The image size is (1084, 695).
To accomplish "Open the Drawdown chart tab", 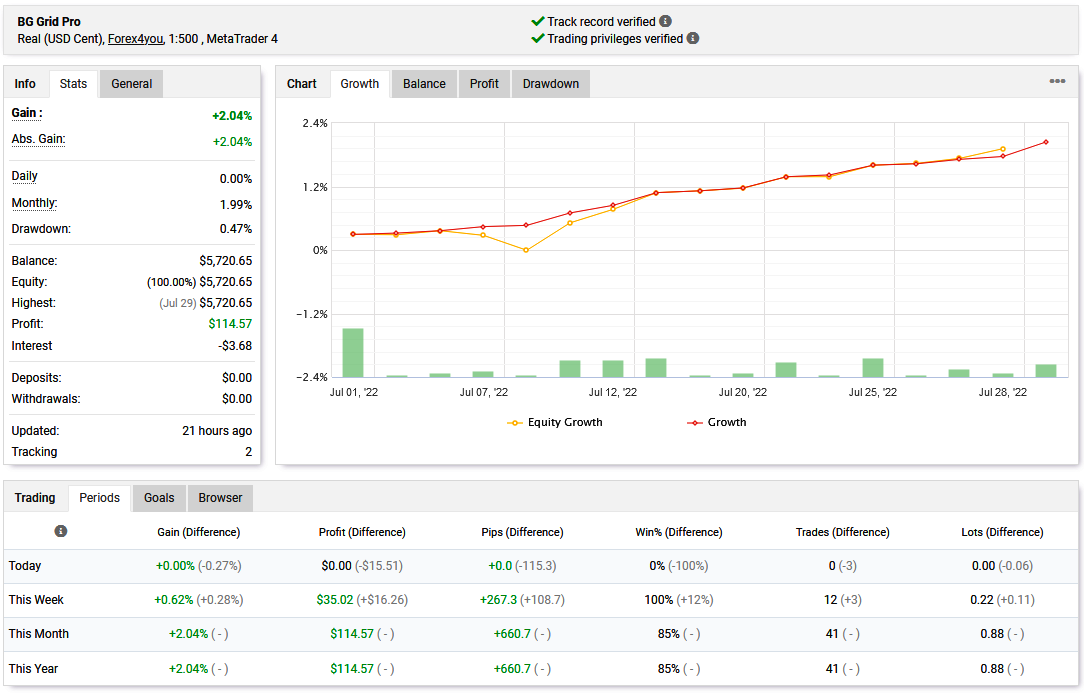I will click(551, 84).
